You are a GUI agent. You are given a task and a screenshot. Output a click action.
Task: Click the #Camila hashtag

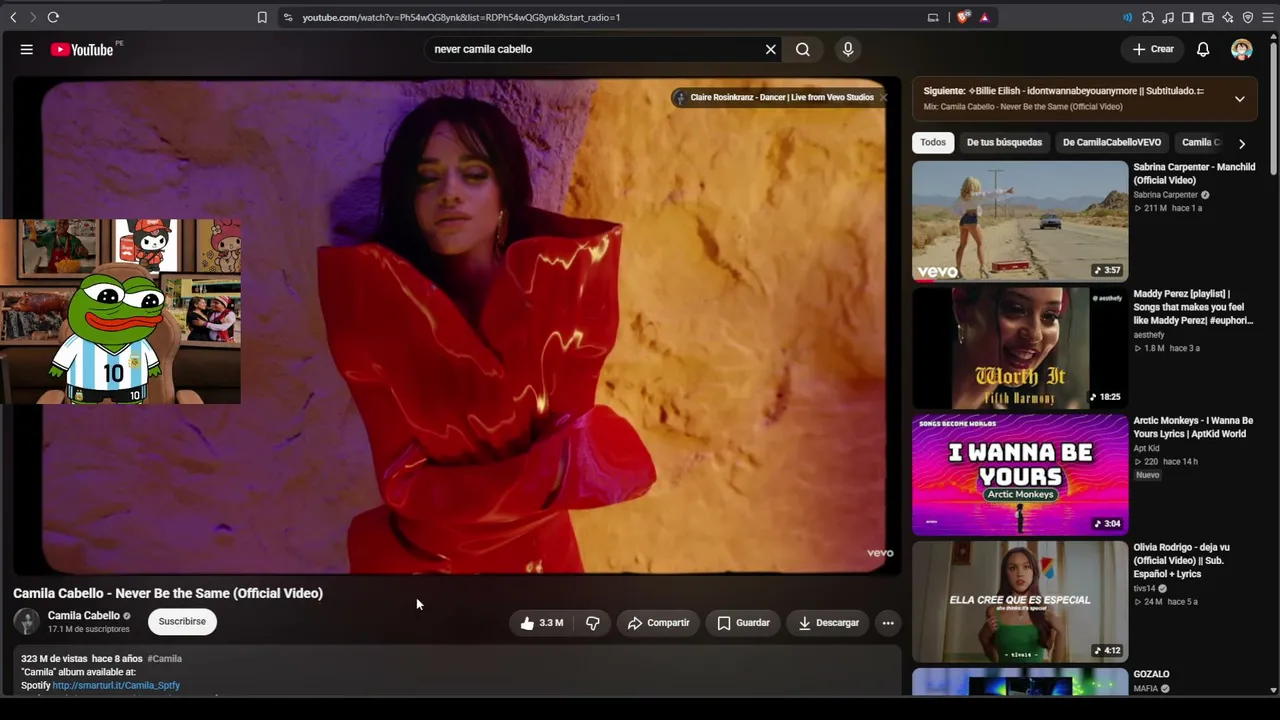[x=164, y=659]
